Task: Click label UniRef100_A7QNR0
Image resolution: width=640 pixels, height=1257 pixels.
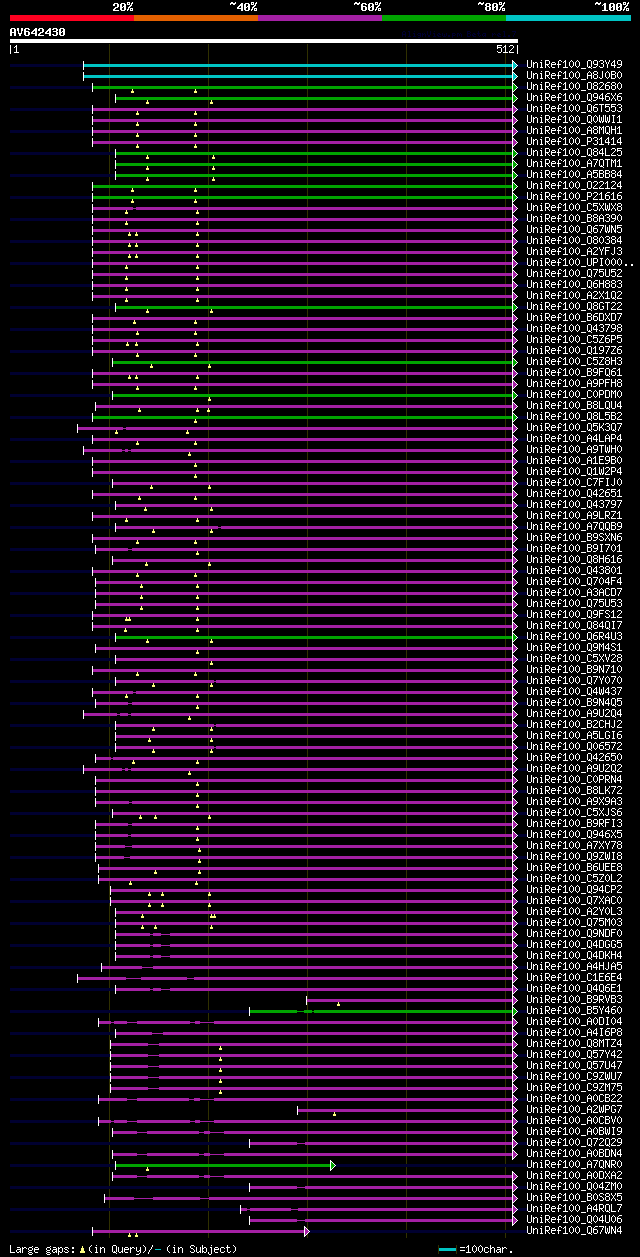Action: pyautogui.click(x=574, y=1165)
